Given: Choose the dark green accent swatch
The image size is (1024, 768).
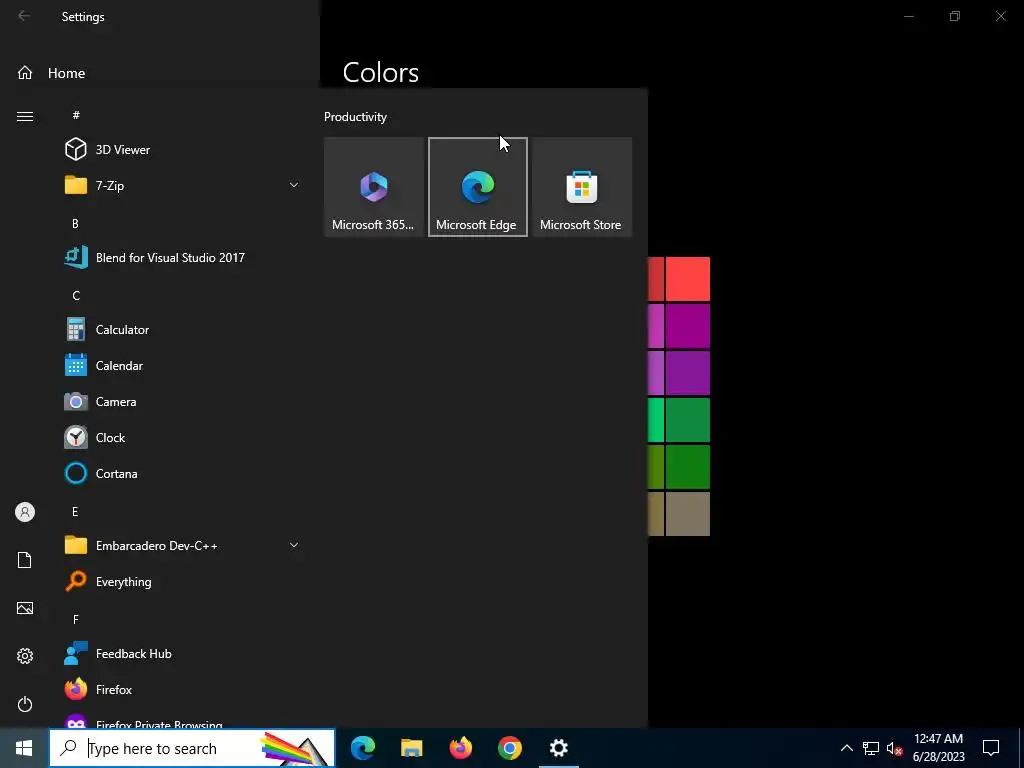Looking at the screenshot, I should tap(688, 467).
